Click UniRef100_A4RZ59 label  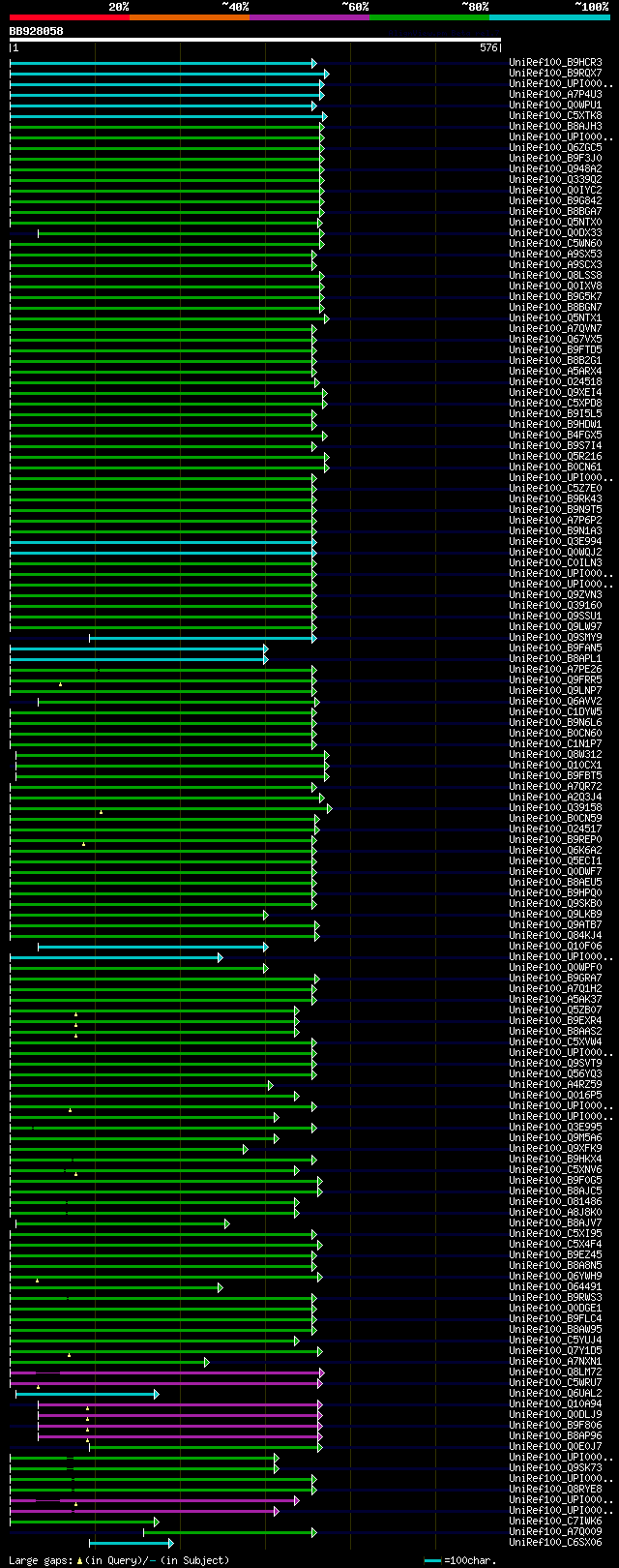555,1085
